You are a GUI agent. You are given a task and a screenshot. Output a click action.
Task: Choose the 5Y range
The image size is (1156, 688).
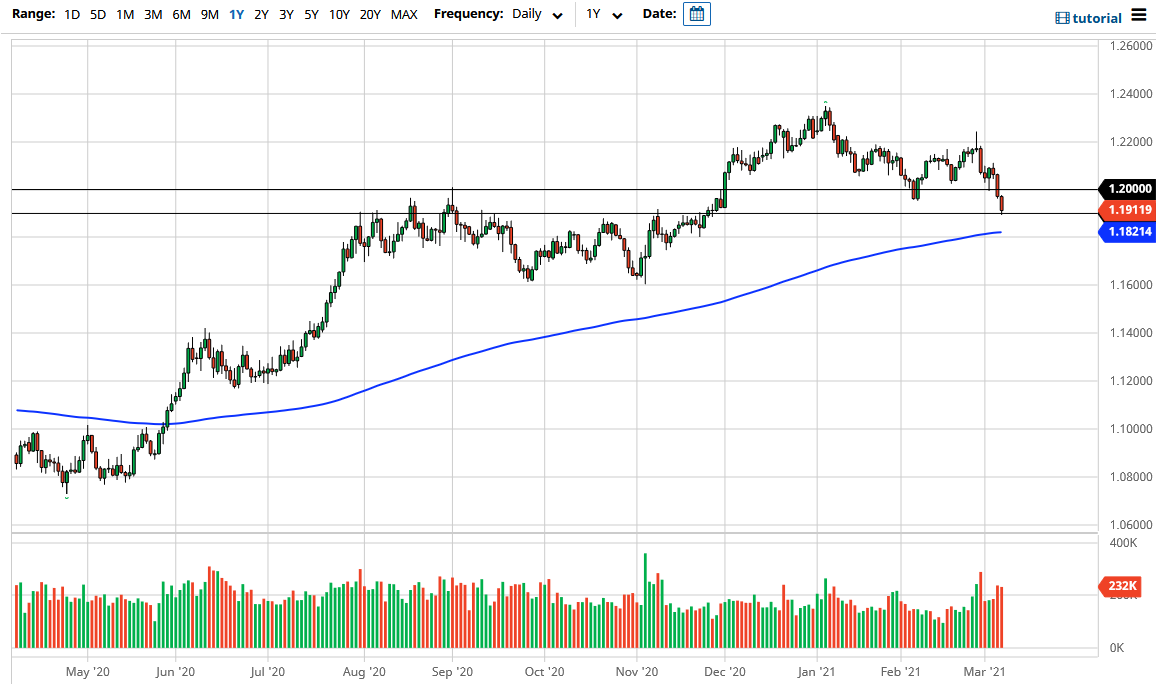[311, 15]
